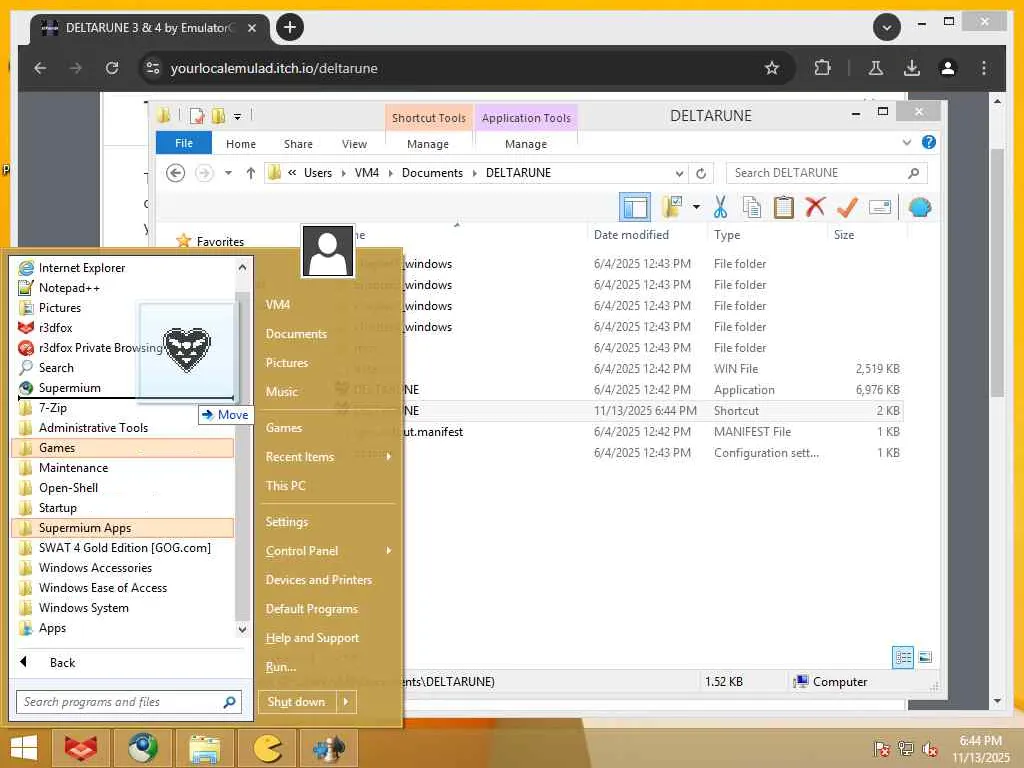Click quick access Properties icon in title bar

tap(197, 116)
